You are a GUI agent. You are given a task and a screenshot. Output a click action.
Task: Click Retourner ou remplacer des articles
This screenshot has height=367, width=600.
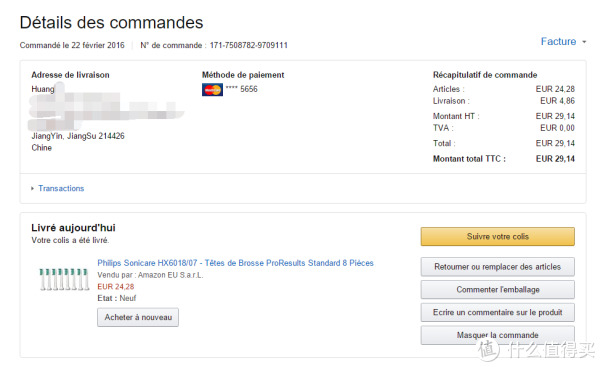click(497, 267)
